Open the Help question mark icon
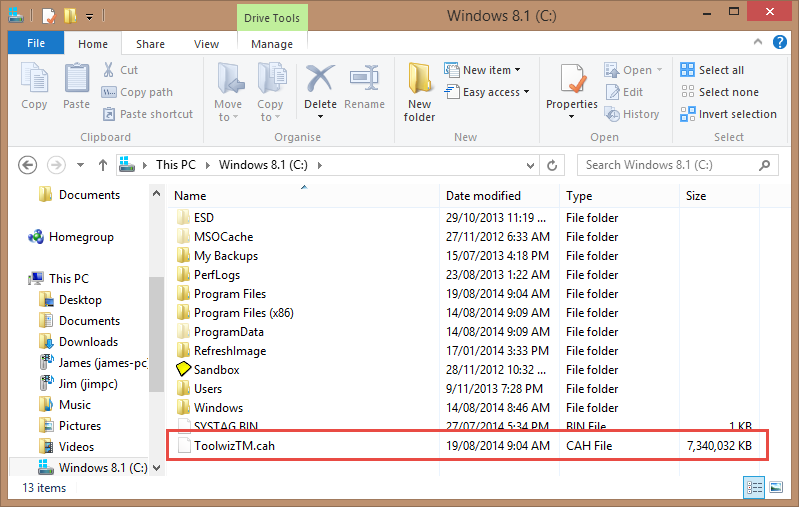This screenshot has width=799, height=507. pyautogui.click(x=780, y=42)
